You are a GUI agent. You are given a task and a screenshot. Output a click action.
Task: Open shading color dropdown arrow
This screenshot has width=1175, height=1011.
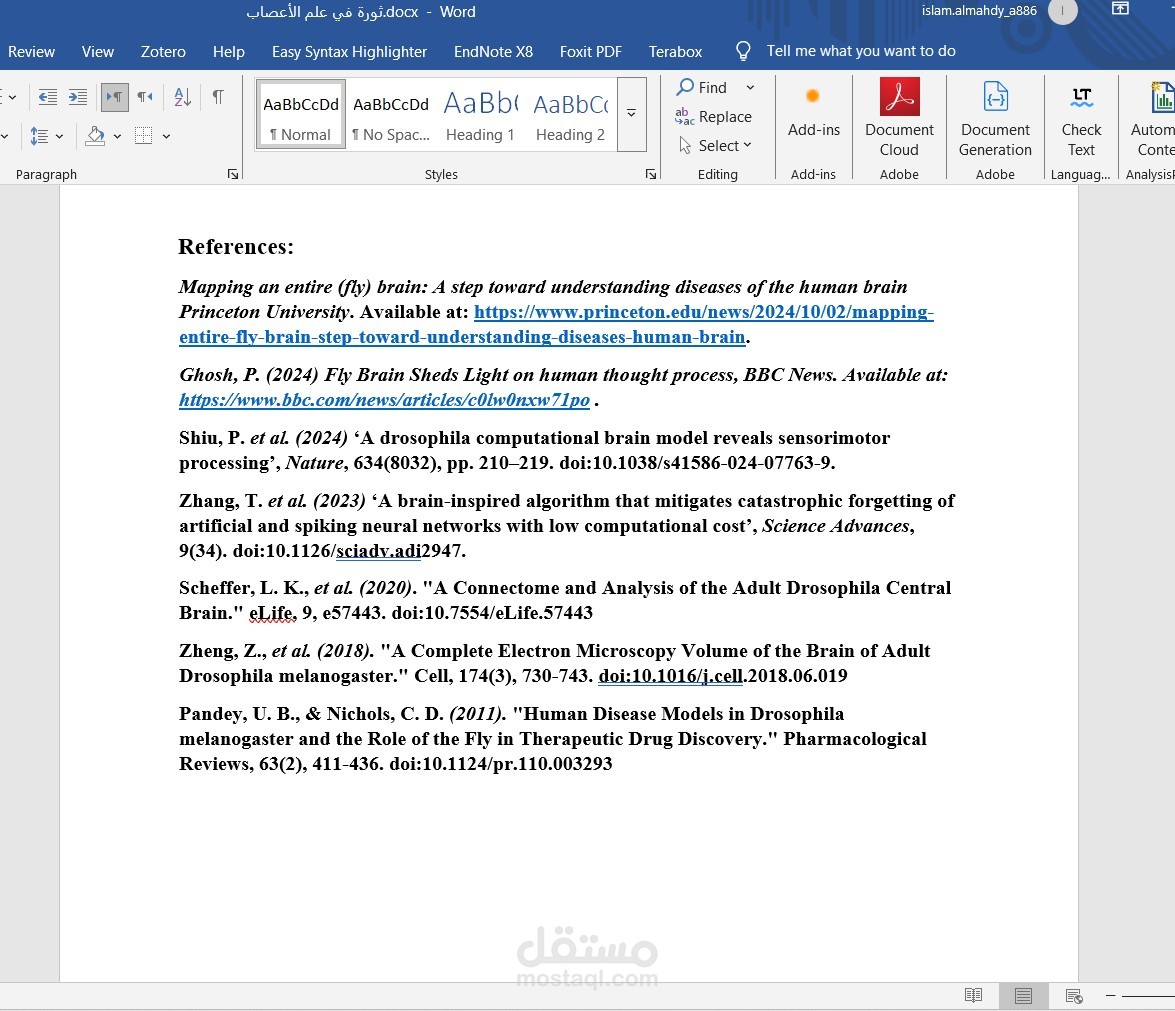point(117,136)
